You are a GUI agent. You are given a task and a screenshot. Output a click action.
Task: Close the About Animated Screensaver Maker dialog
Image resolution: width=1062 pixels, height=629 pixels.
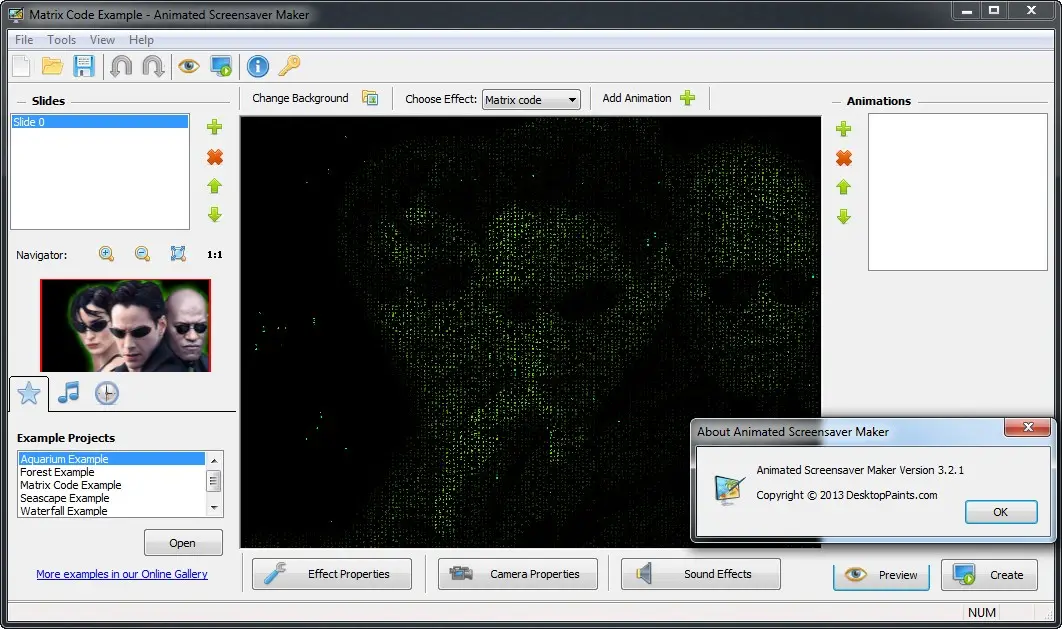pos(1027,427)
